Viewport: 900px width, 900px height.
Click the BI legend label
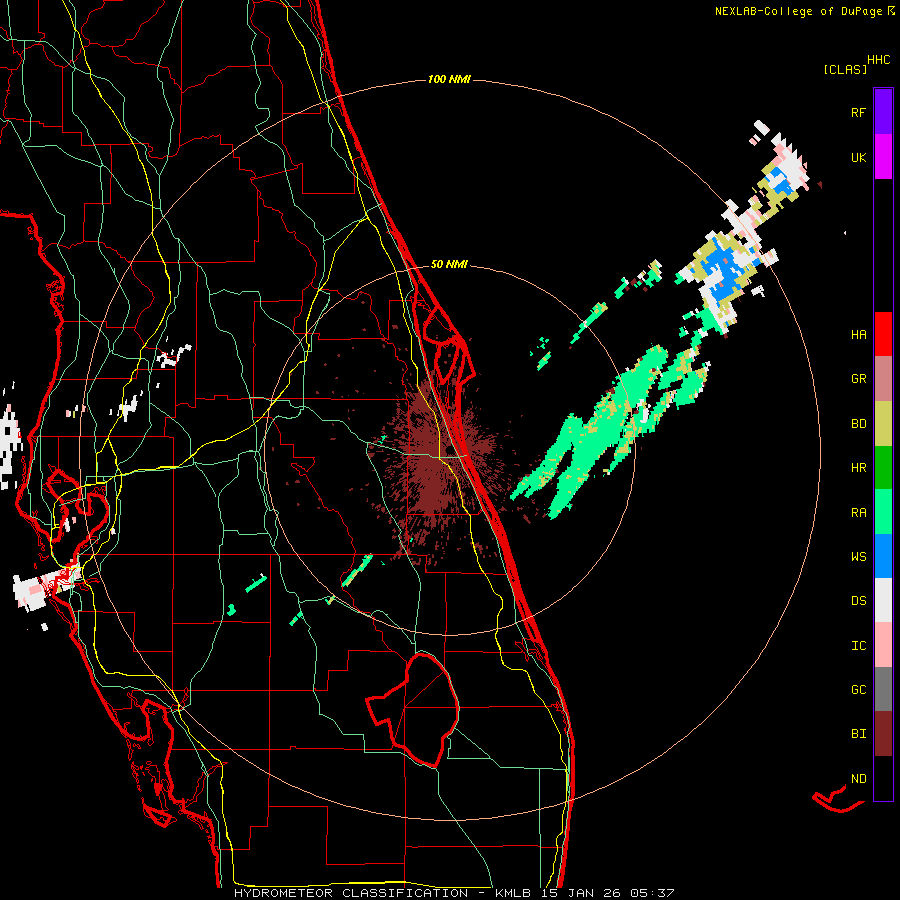[x=858, y=734]
